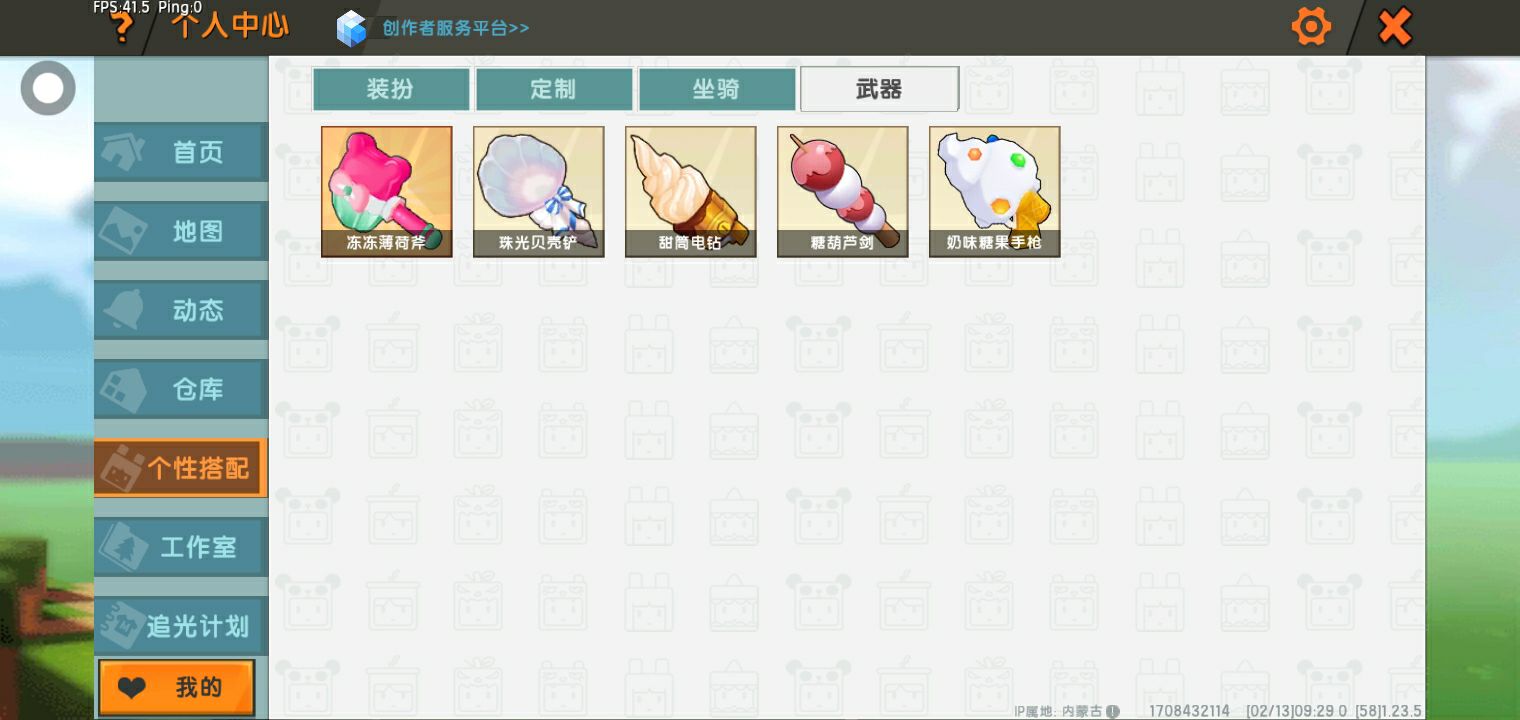This screenshot has width=1520, height=720.
Task: Tap the creator platform blue cube icon
Action: 351,28
